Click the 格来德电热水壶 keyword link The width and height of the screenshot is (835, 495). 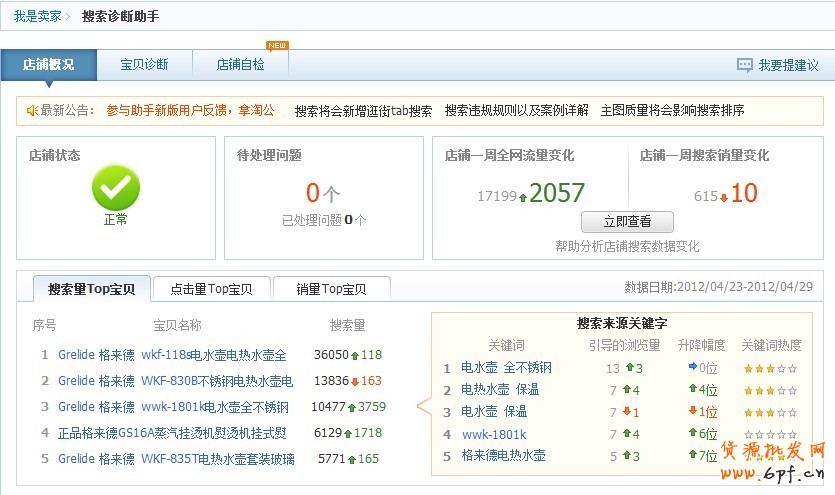tap(503, 456)
